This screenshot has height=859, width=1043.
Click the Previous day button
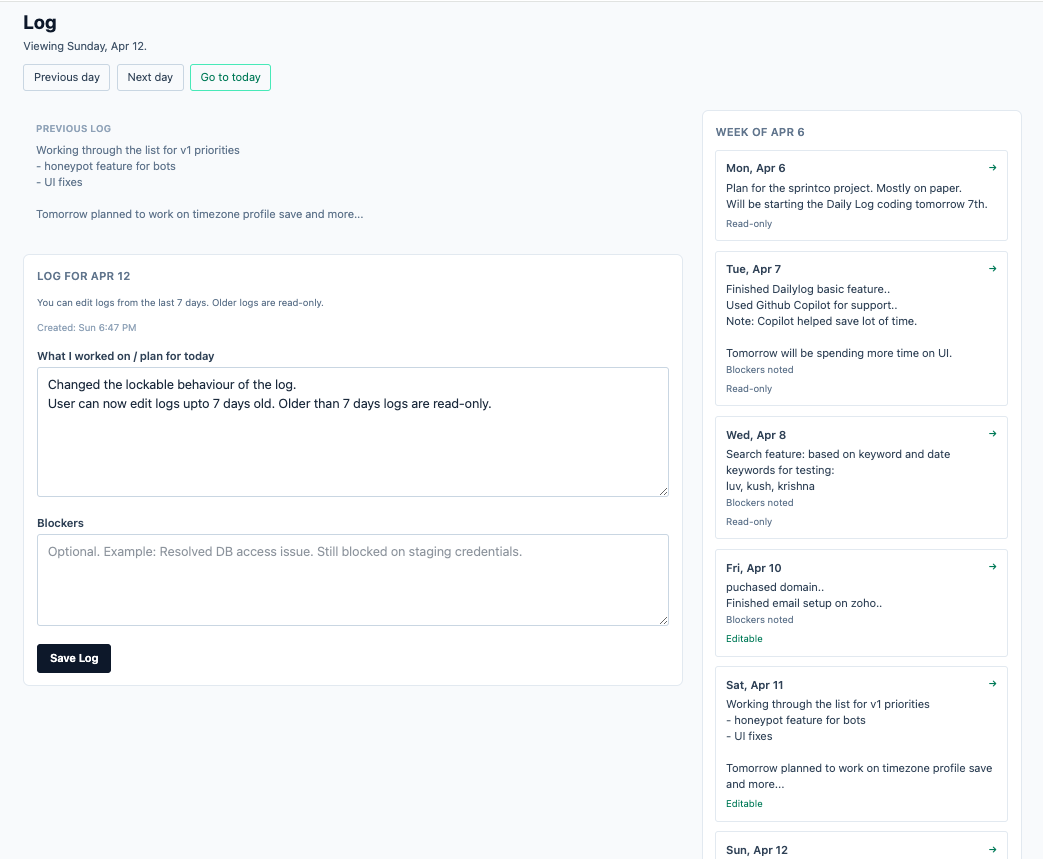click(x=66, y=77)
